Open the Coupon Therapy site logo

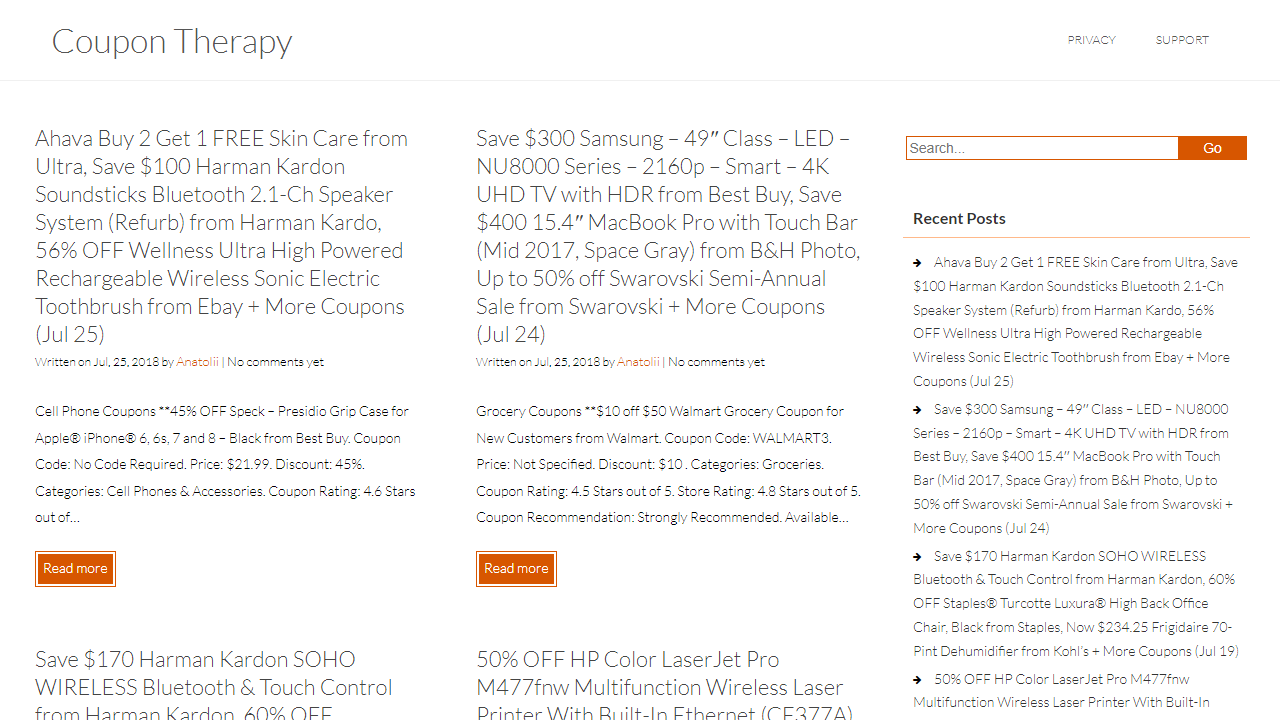pyautogui.click(x=172, y=40)
